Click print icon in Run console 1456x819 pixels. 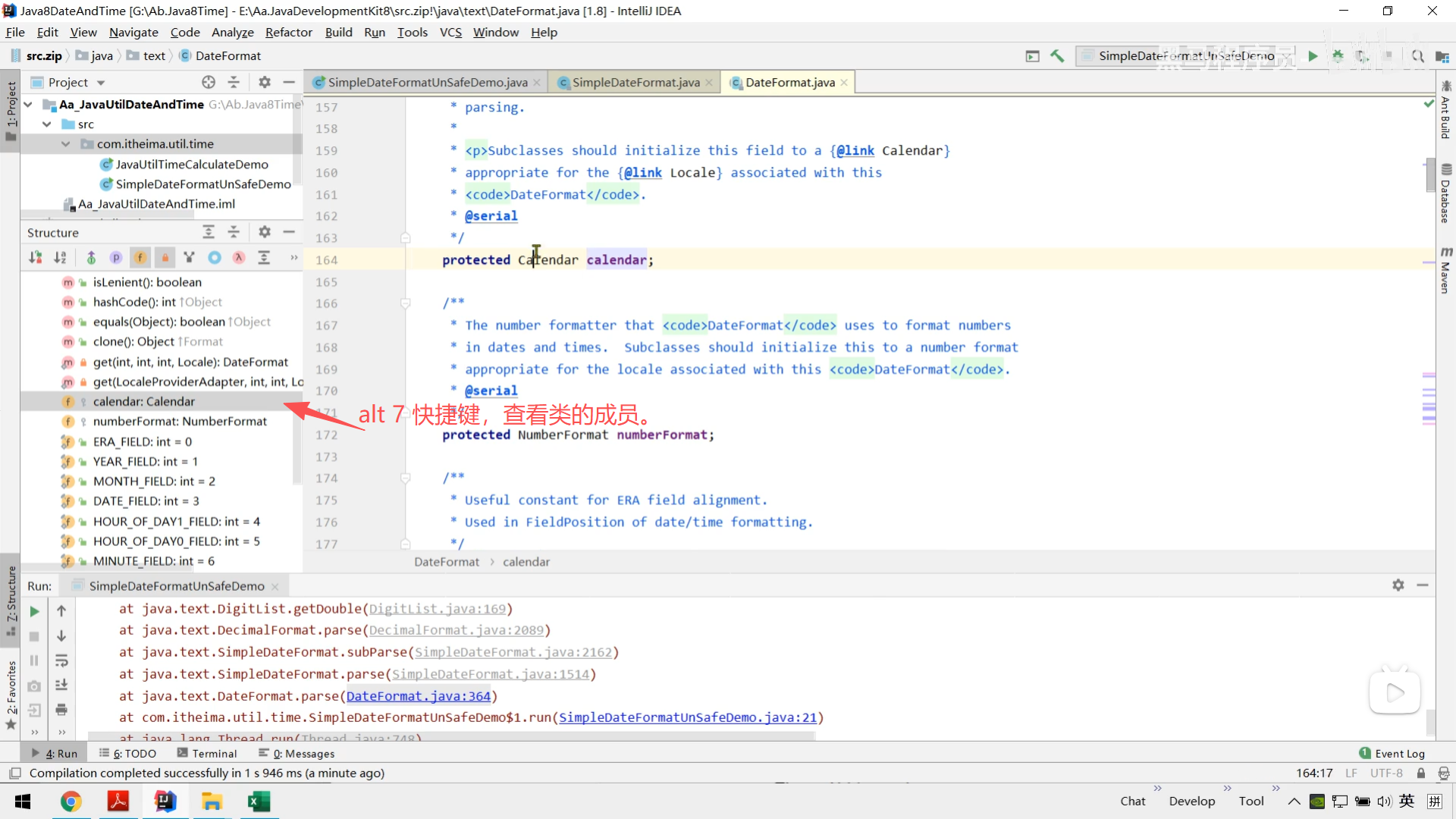tap(61, 710)
